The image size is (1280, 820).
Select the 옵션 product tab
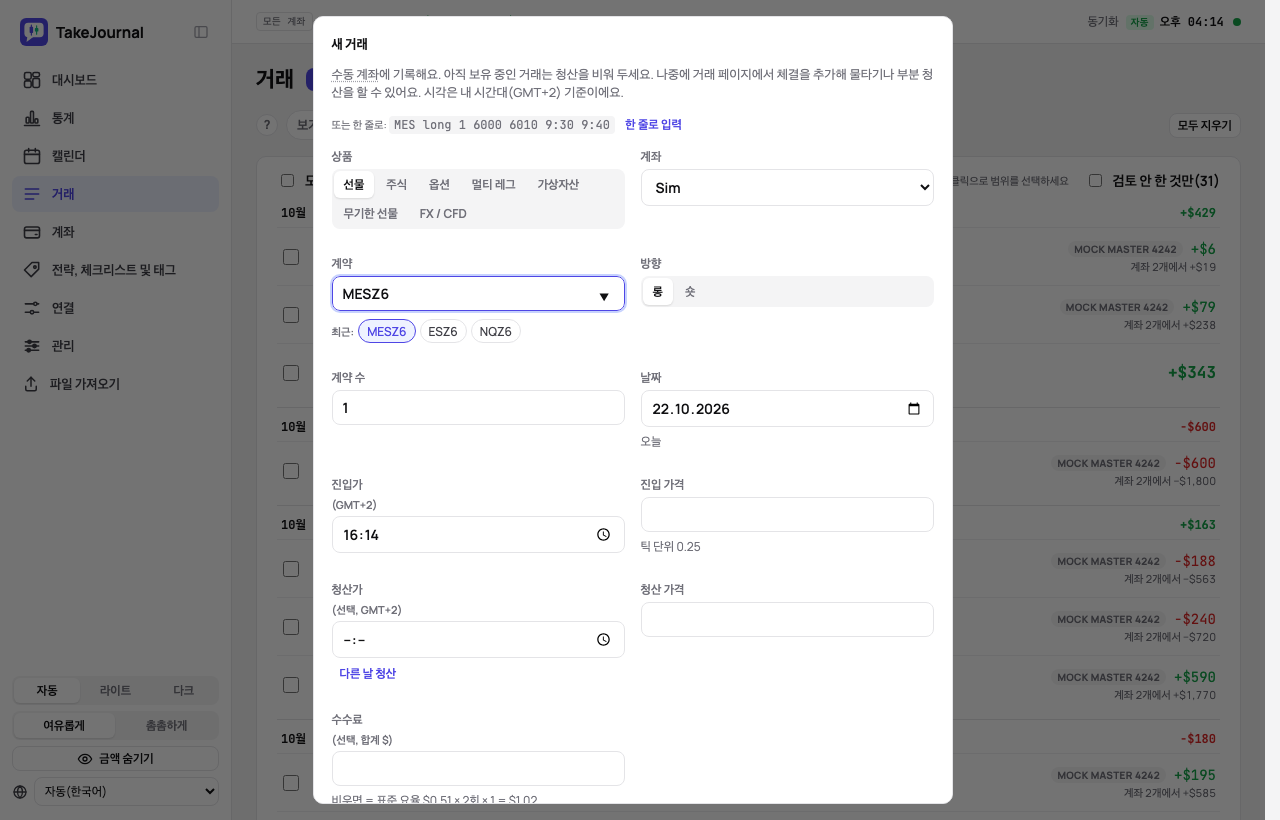439,184
